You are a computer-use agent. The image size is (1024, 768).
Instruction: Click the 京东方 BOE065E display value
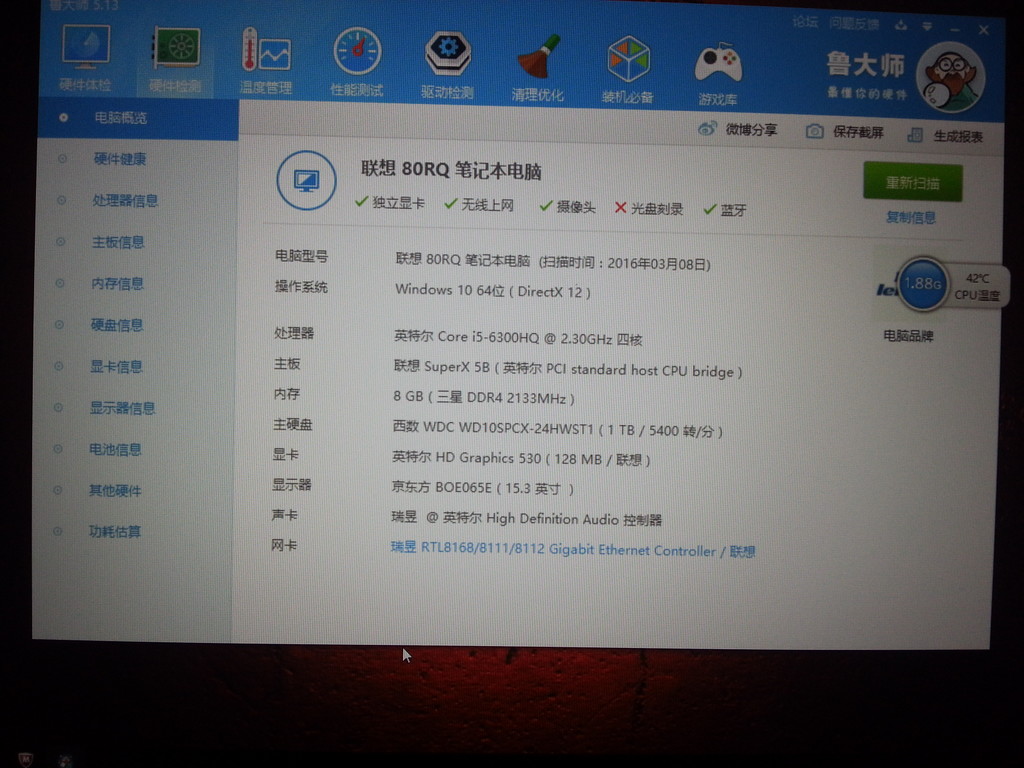(482, 488)
